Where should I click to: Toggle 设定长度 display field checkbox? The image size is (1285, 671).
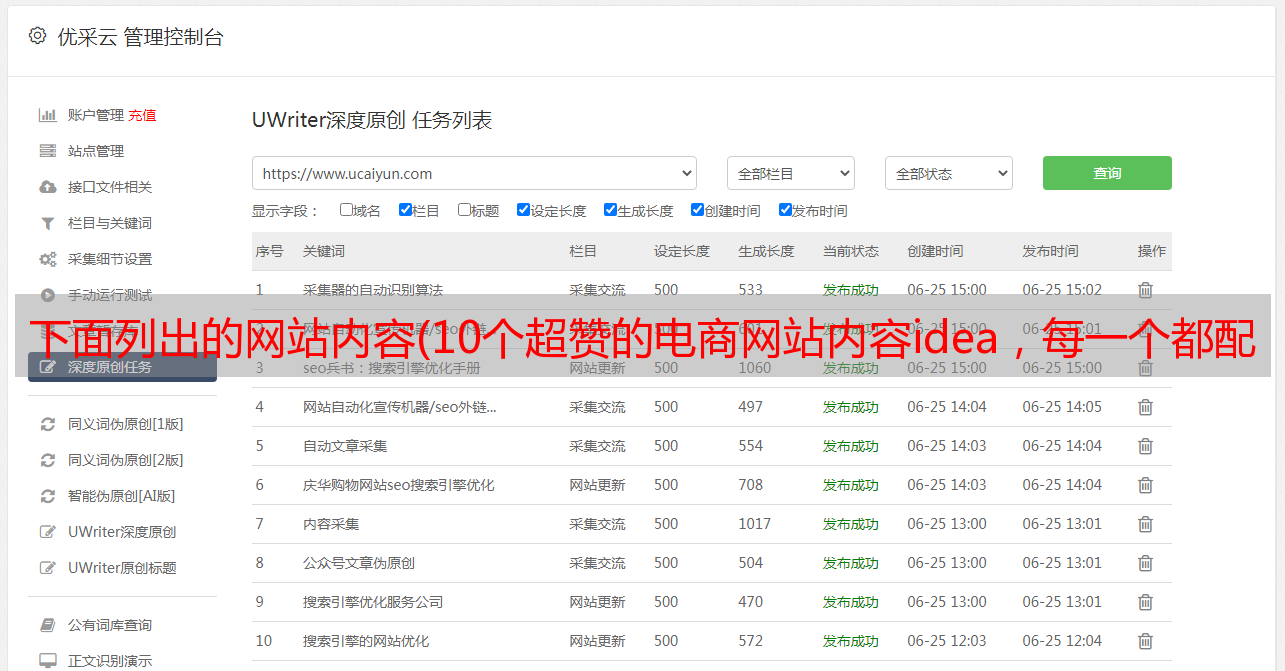click(523, 210)
